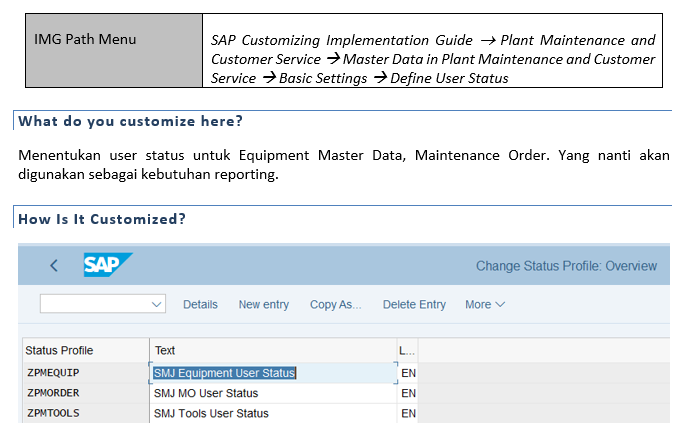Click the Change Status Profile: Overview title
Screen dimensions: 681x427
point(566,266)
